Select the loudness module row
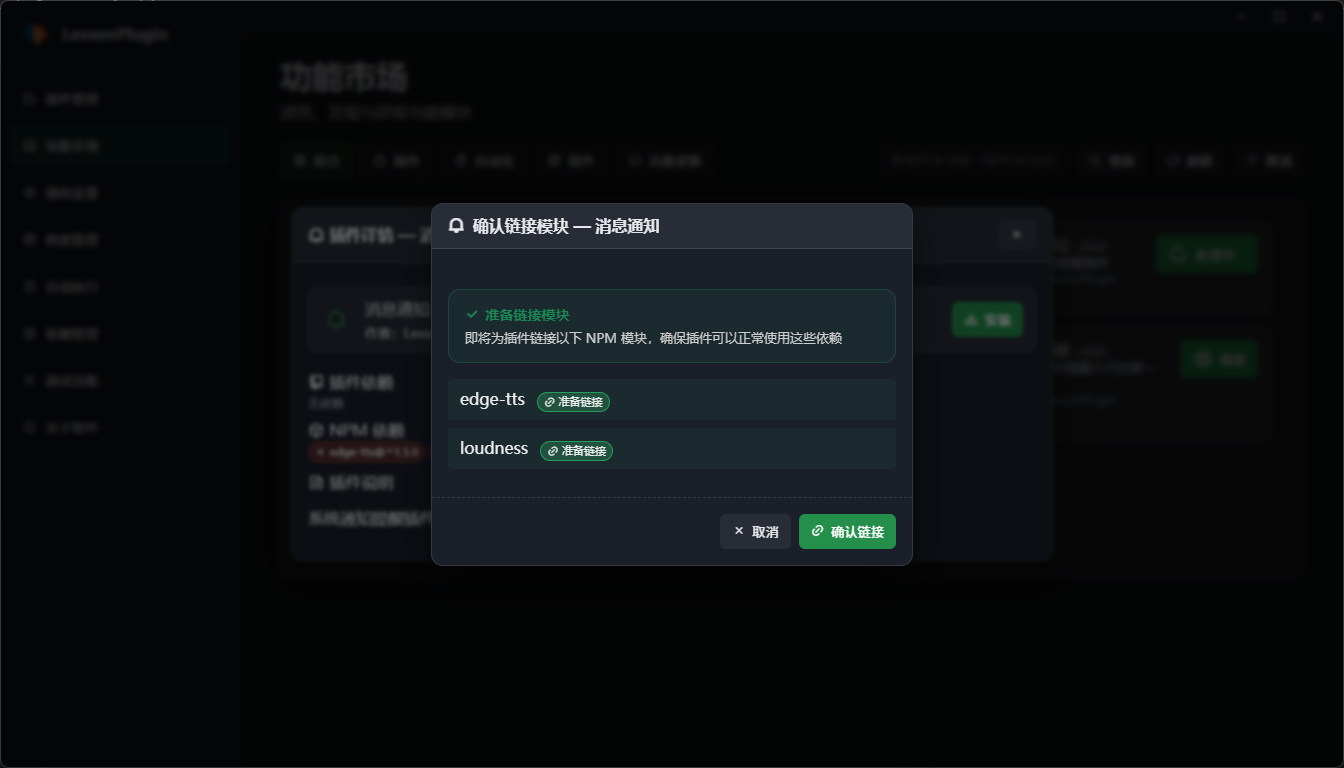The width and height of the screenshot is (1344, 768). point(672,449)
